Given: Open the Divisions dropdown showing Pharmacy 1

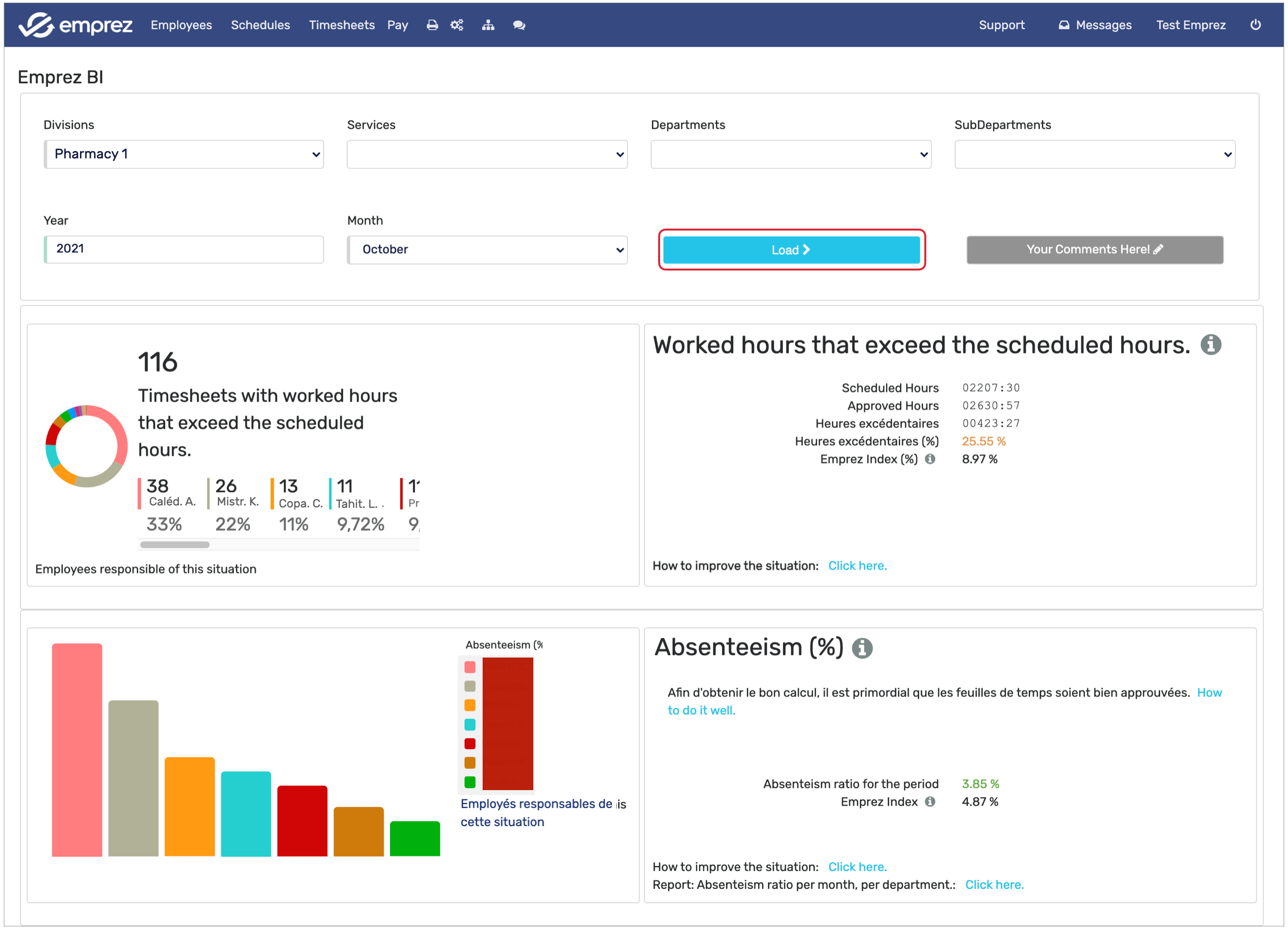Looking at the screenshot, I should (x=184, y=155).
